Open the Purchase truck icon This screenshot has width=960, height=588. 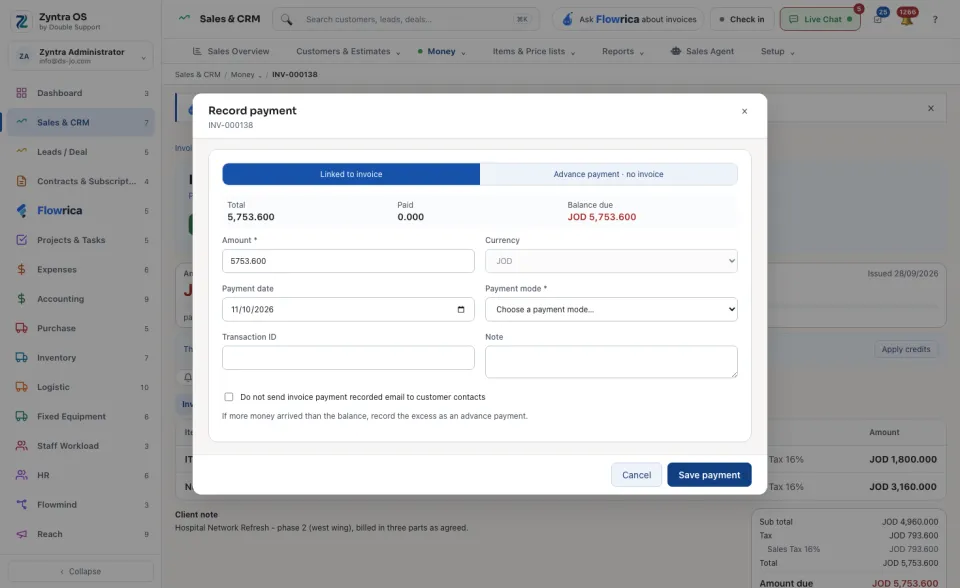pos(21,328)
